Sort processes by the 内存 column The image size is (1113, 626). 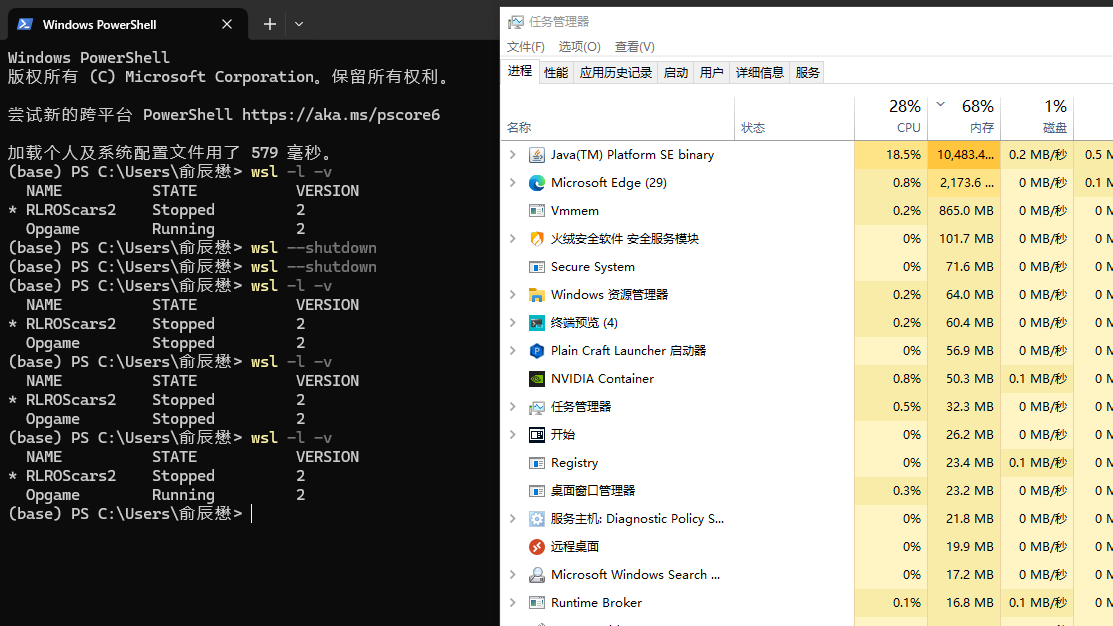(964, 119)
